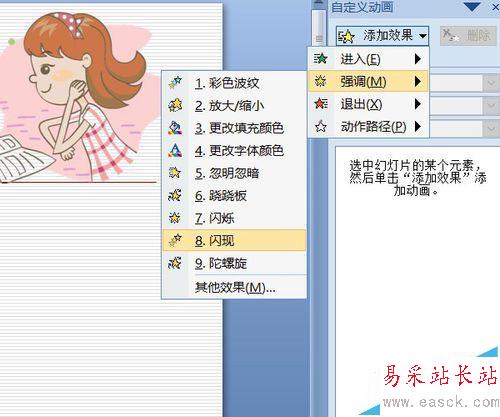The width and height of the screenshot is (500, 417).
Task: Click the star icon for 陀螺旋
Action: pyautogui.click(x=175, y=263)
